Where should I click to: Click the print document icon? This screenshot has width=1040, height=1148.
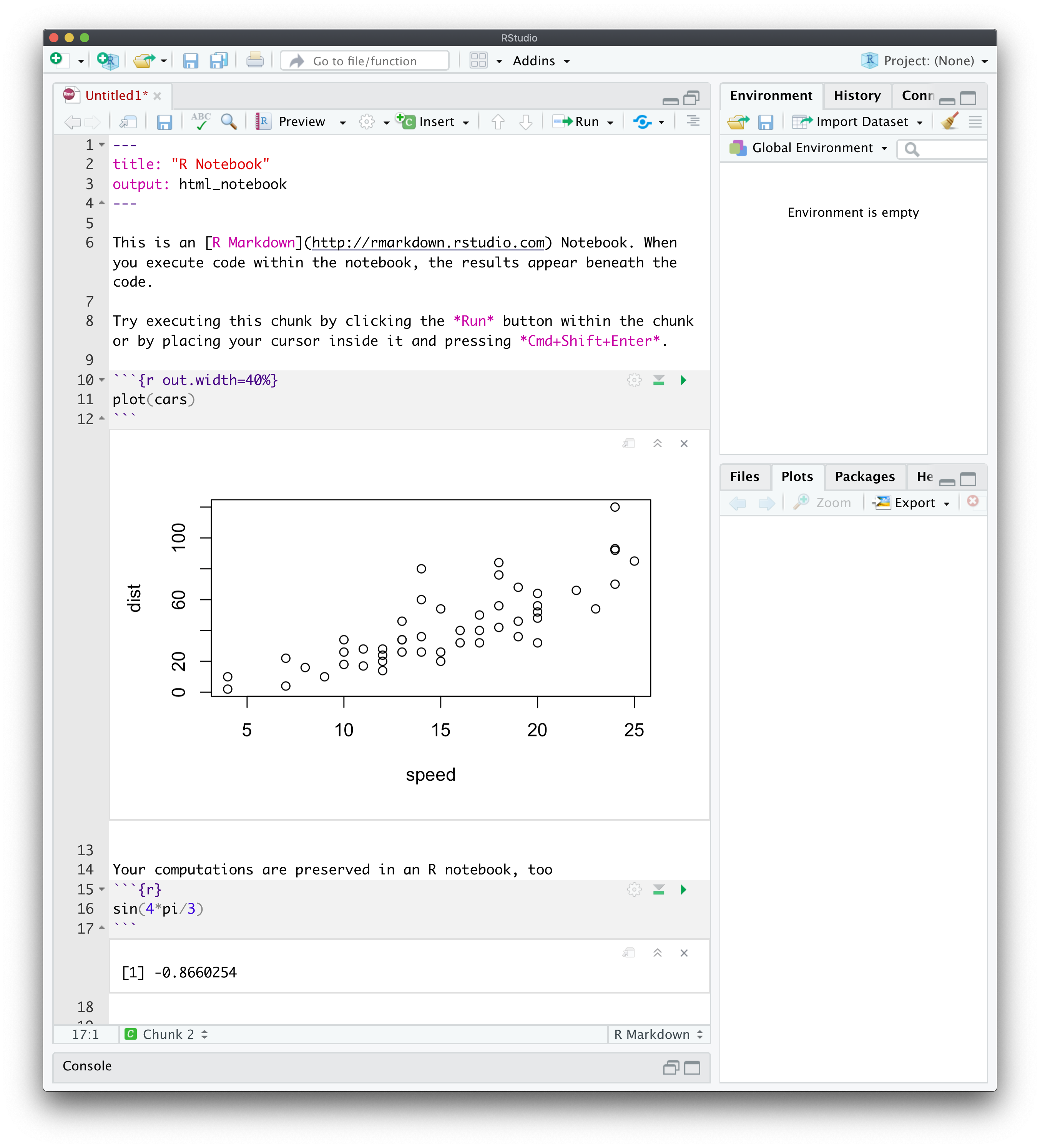click(254, 60)
